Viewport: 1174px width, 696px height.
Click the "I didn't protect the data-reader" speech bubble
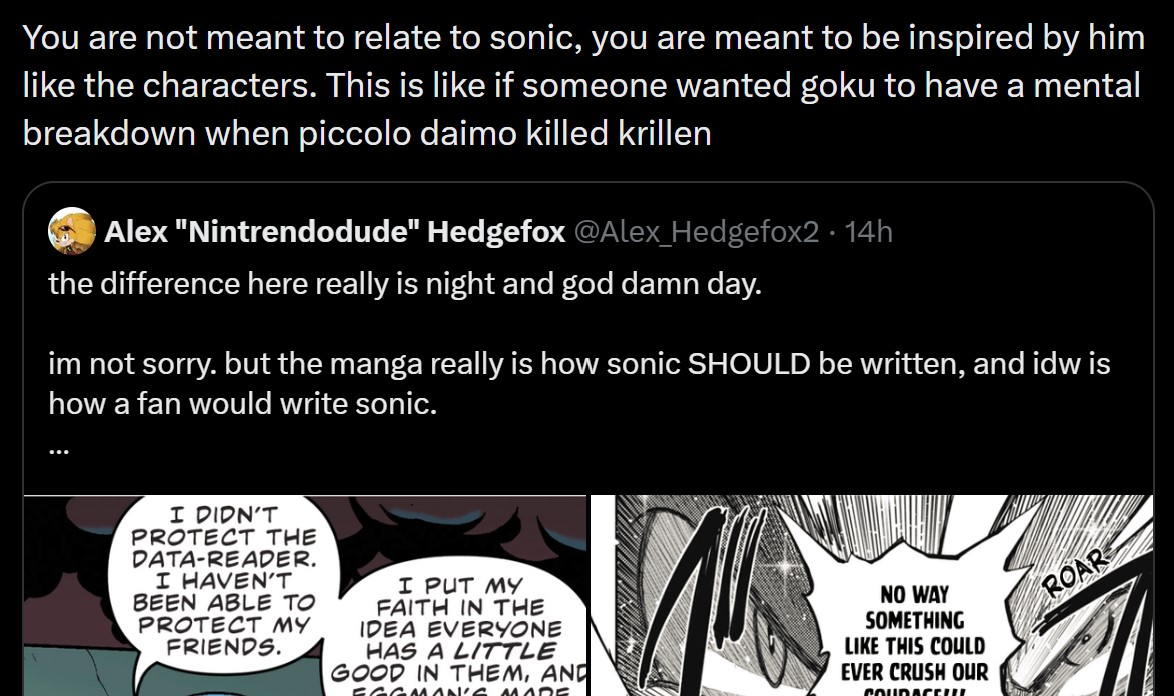point(223,580)
